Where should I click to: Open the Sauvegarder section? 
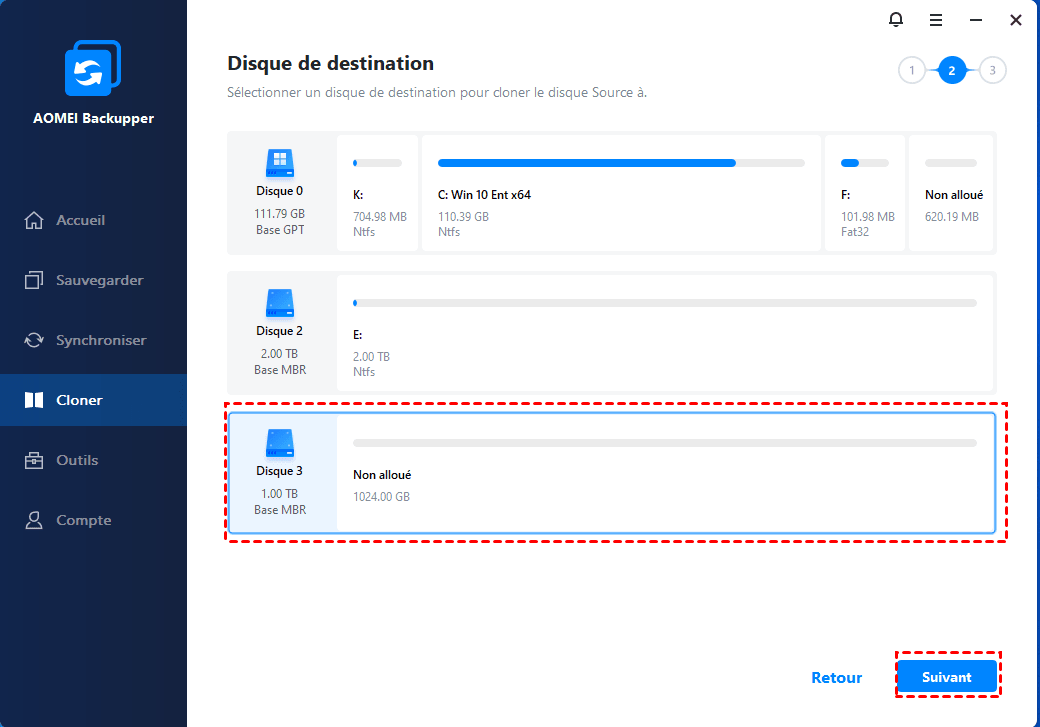click(x=93, y=280)
